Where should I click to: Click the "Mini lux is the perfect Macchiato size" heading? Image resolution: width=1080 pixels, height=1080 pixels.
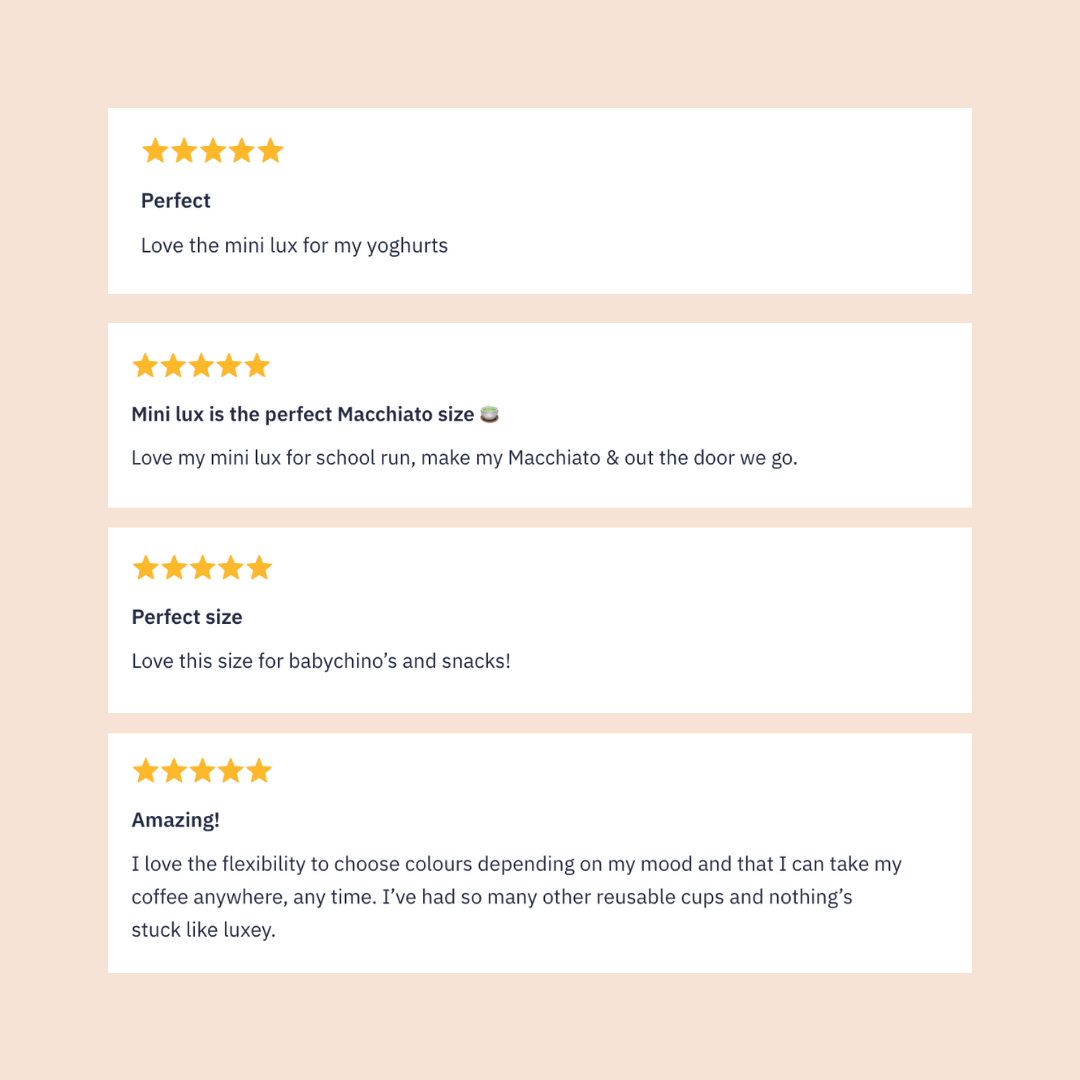303,414
